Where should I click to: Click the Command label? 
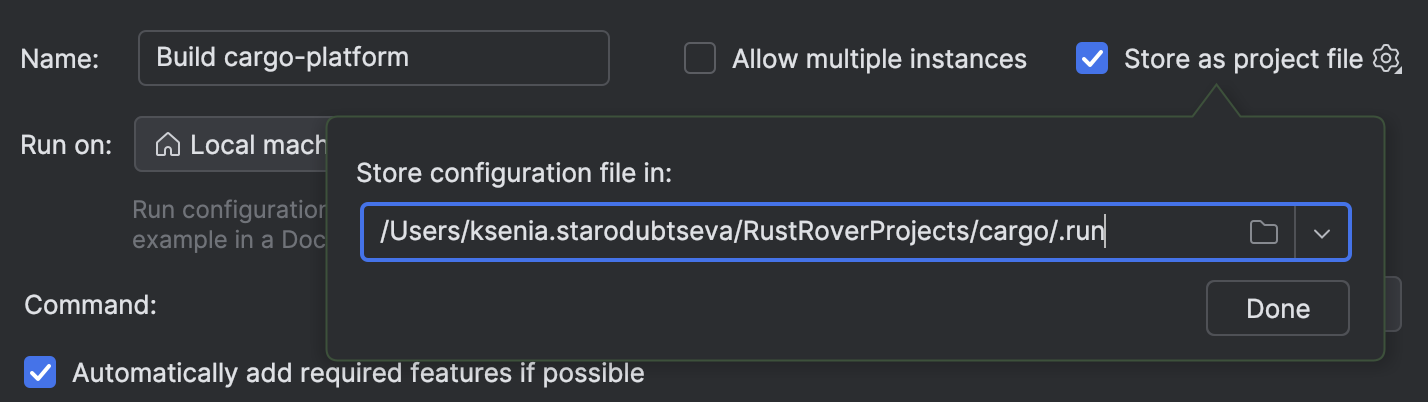point(90,305)
